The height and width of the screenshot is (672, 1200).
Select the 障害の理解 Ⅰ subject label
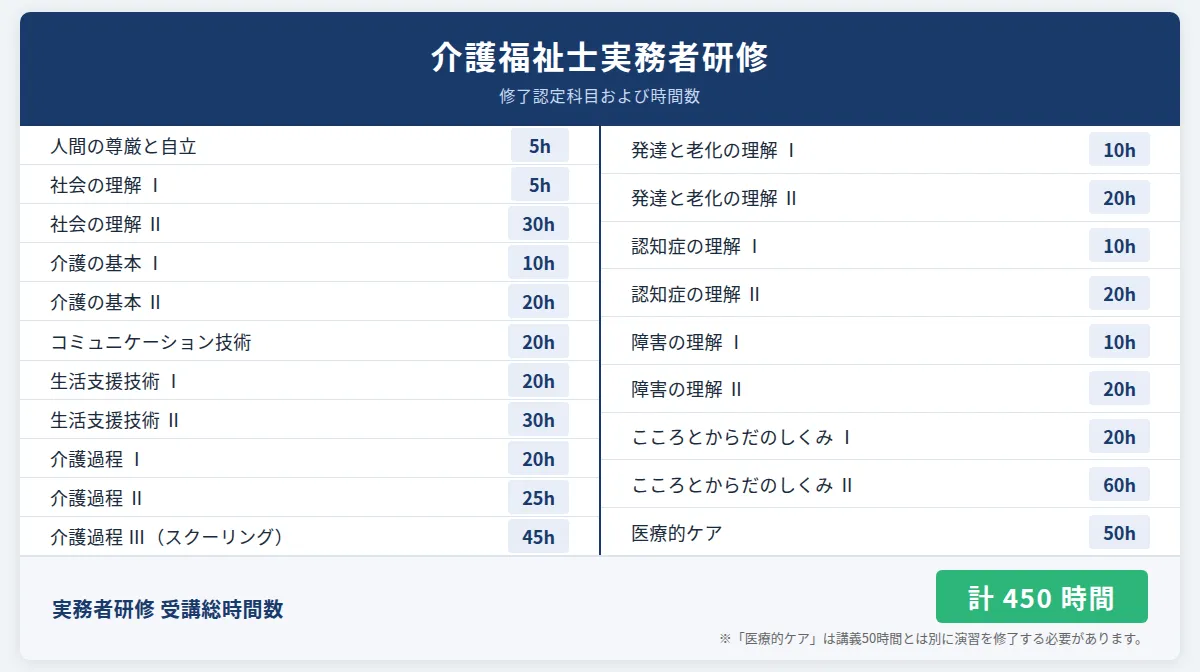686,342
